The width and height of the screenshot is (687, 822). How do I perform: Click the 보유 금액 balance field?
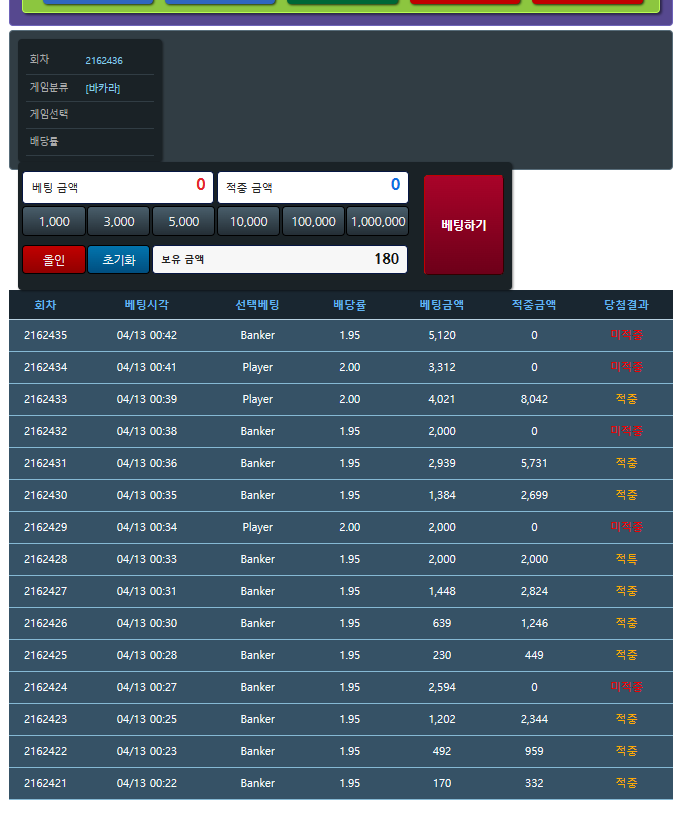click(x=280, y=260)
